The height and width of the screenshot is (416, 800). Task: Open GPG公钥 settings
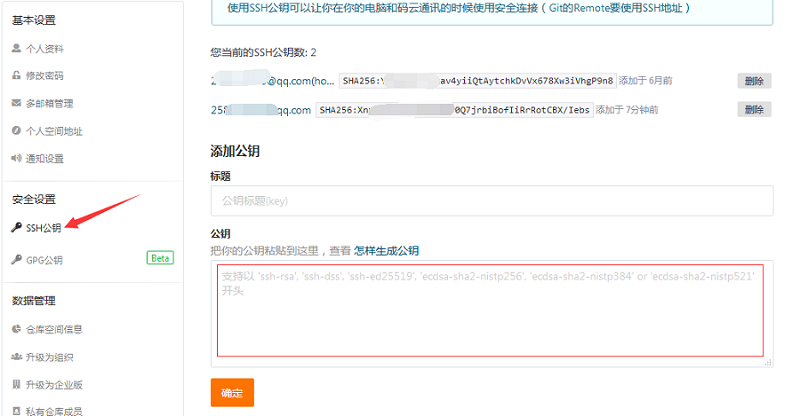44,260
